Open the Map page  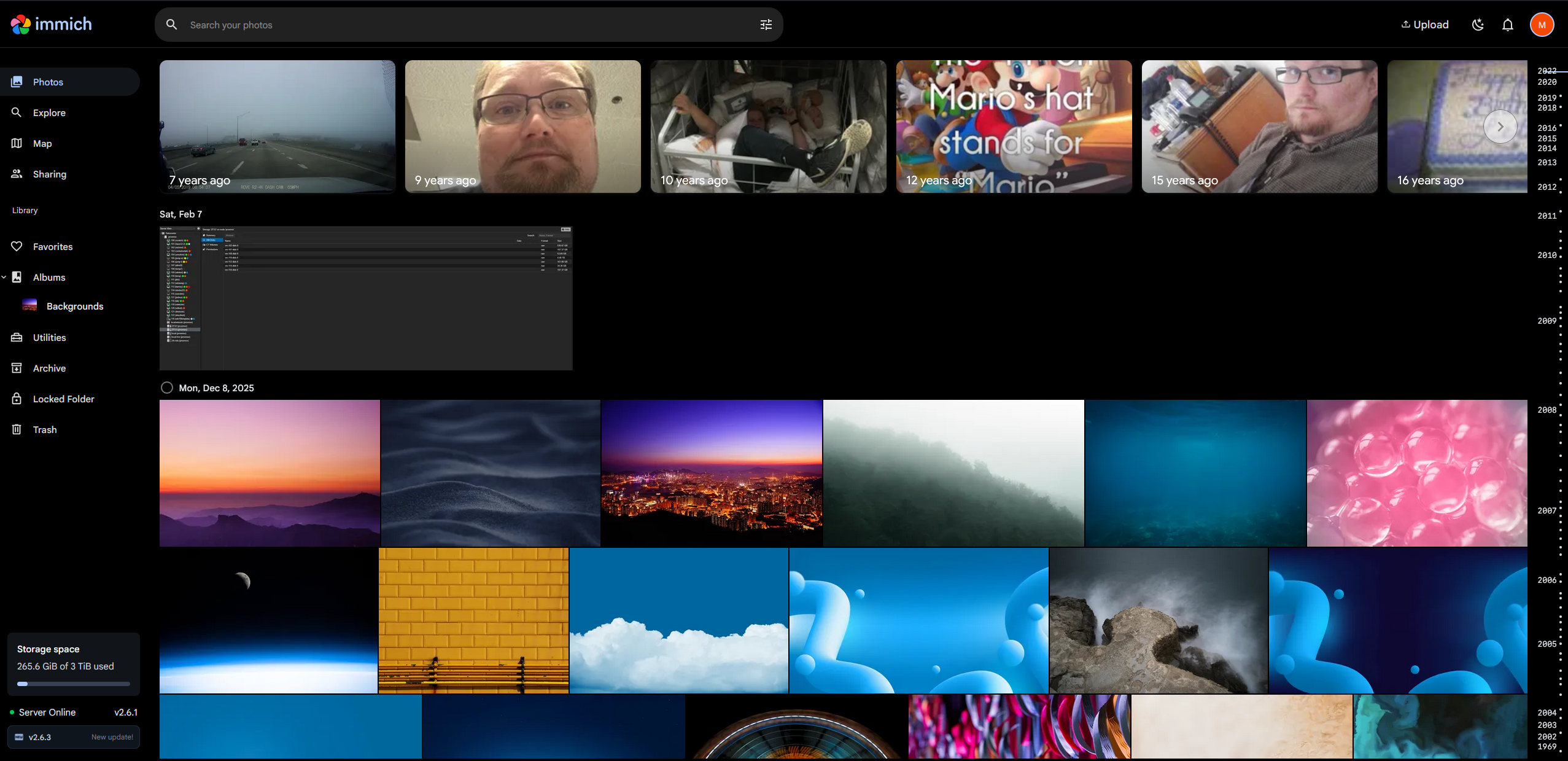42,143
